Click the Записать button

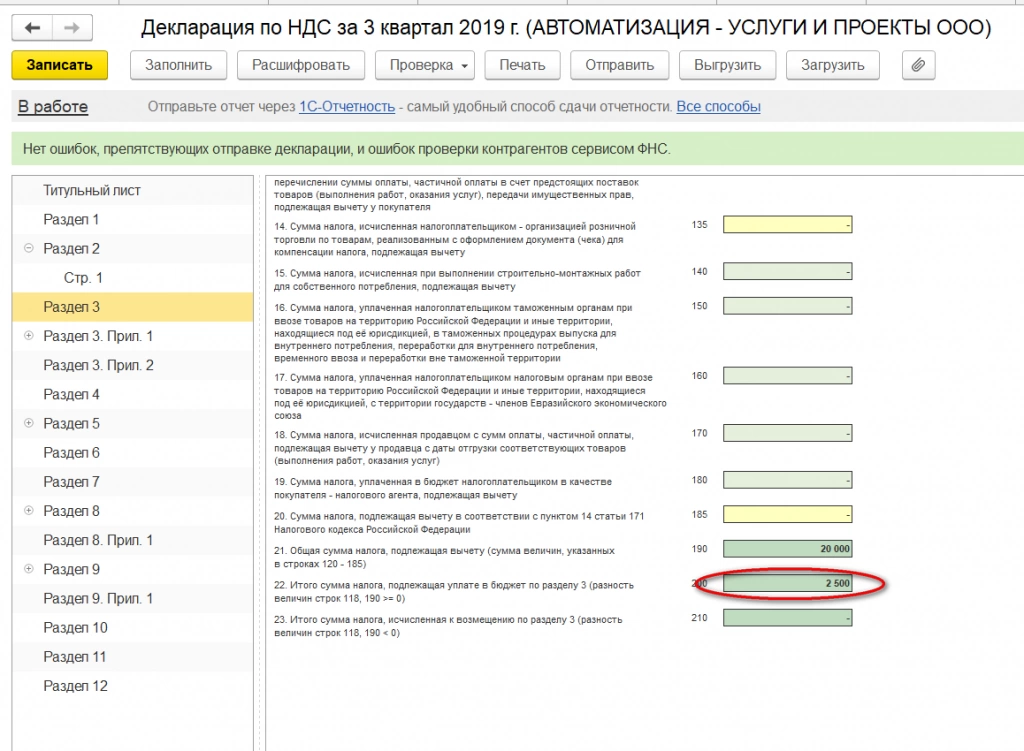tap(59, 65)
